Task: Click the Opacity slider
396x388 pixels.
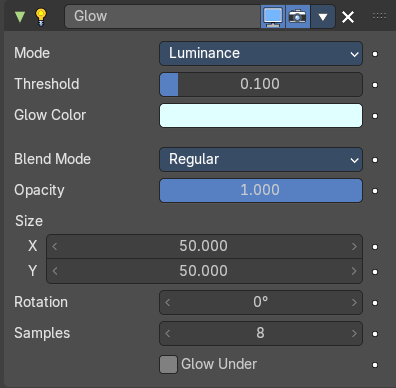Action: click(x=261, y=190)
